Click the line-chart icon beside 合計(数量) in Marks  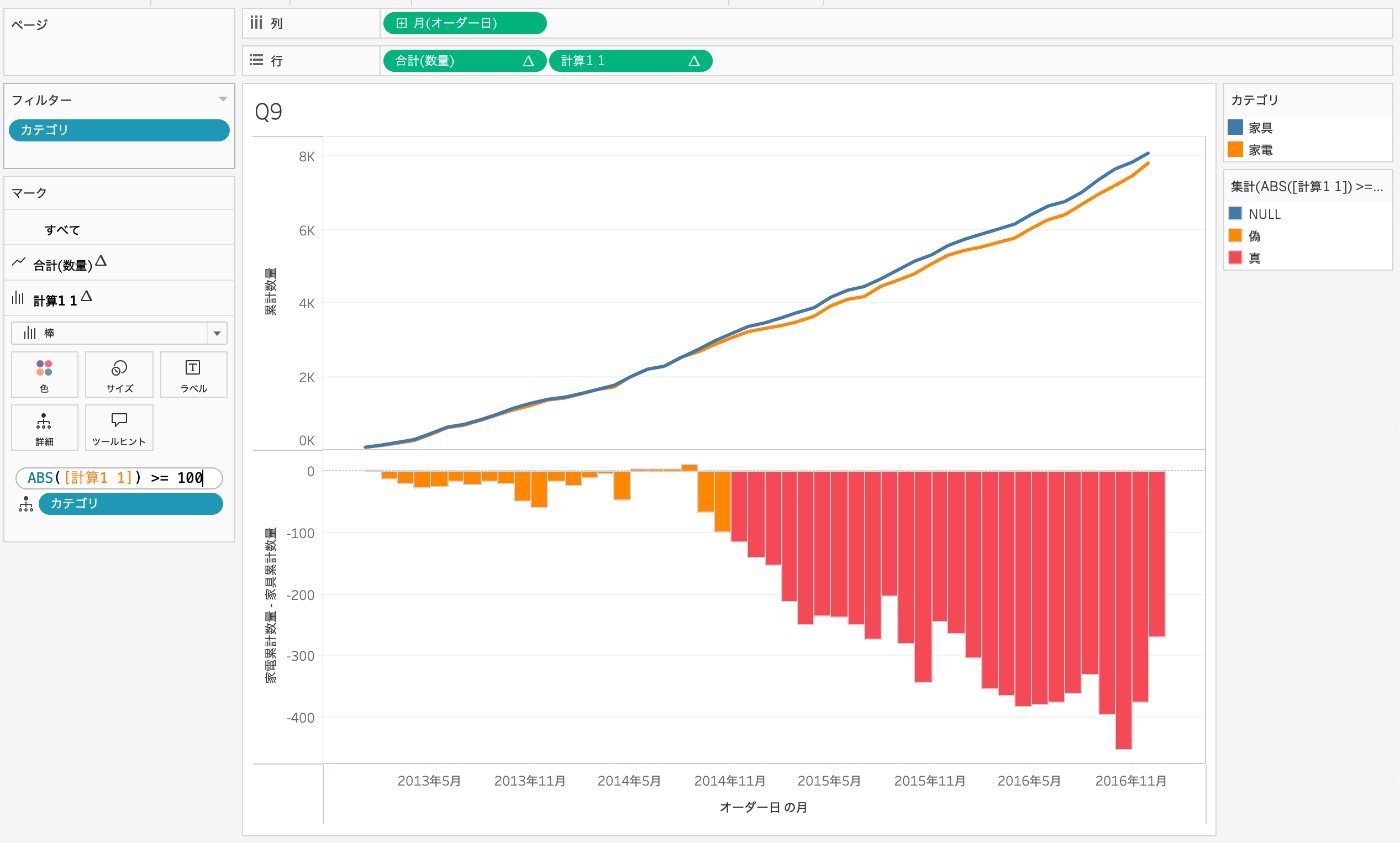pos(18,263)
